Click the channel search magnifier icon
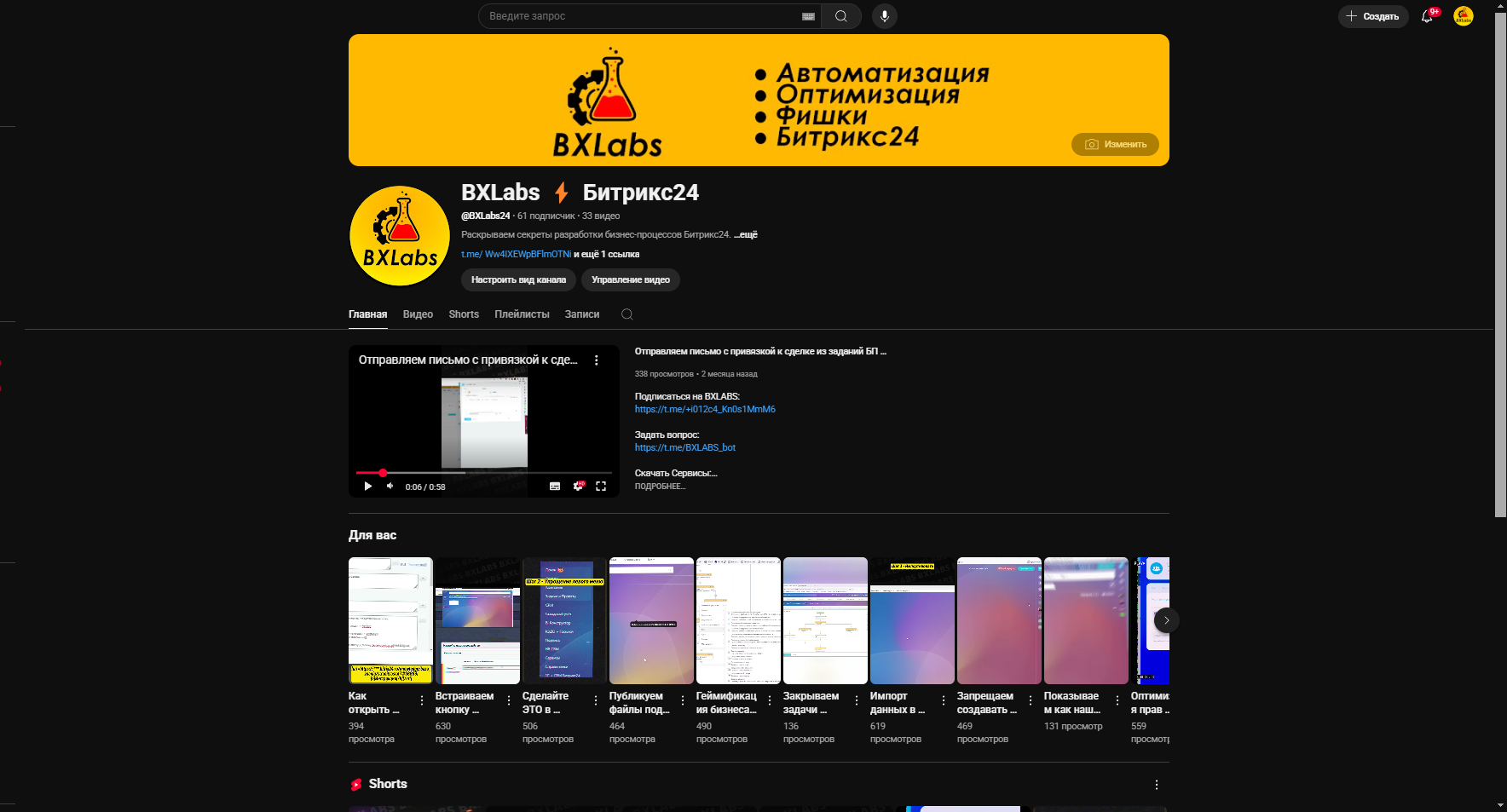This screenshot has height=812, width=1507. point(626,314)
